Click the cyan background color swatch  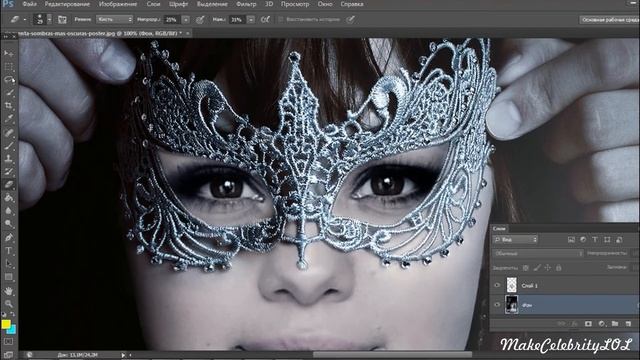pyautogui.click(x=12, y=330)
